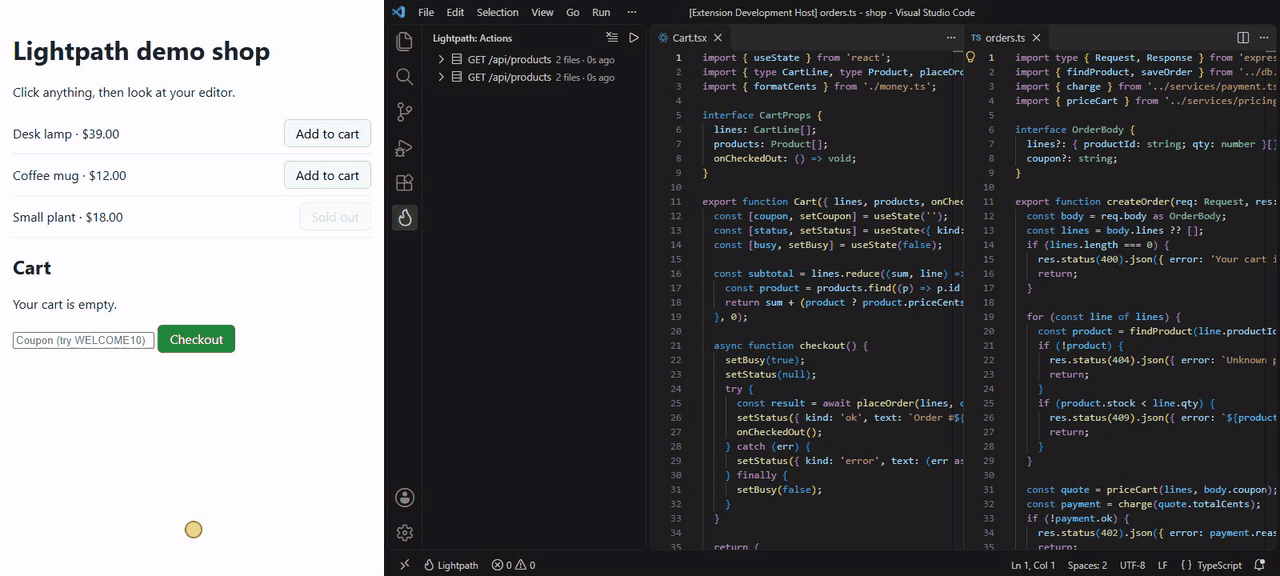Open the Run menu
The image size is (1280, 576).
601,12
